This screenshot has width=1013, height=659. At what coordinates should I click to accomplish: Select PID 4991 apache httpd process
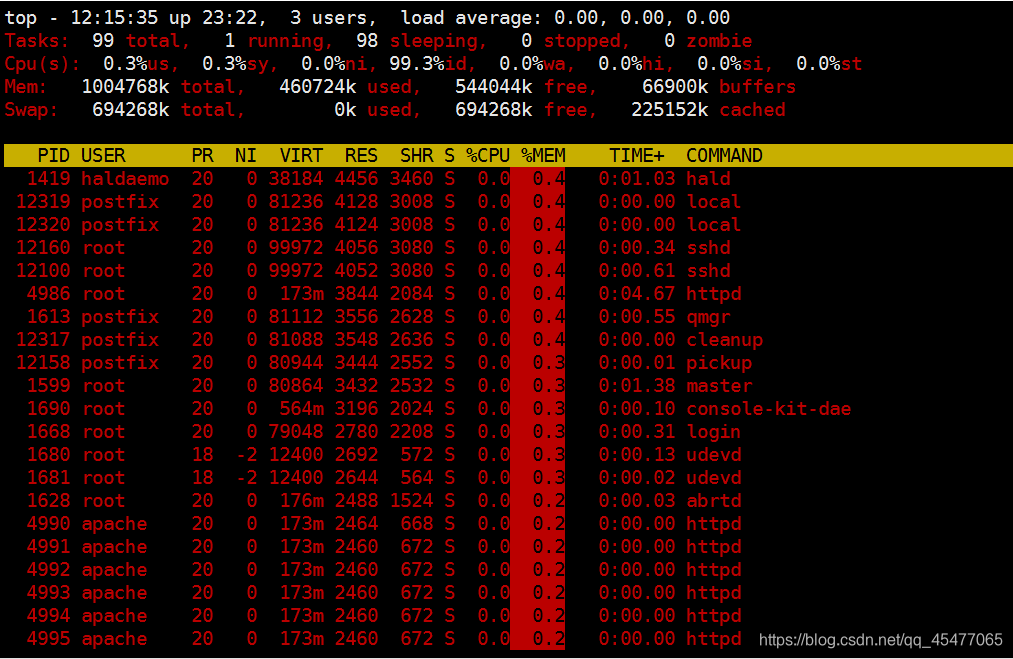coord(48,547)
